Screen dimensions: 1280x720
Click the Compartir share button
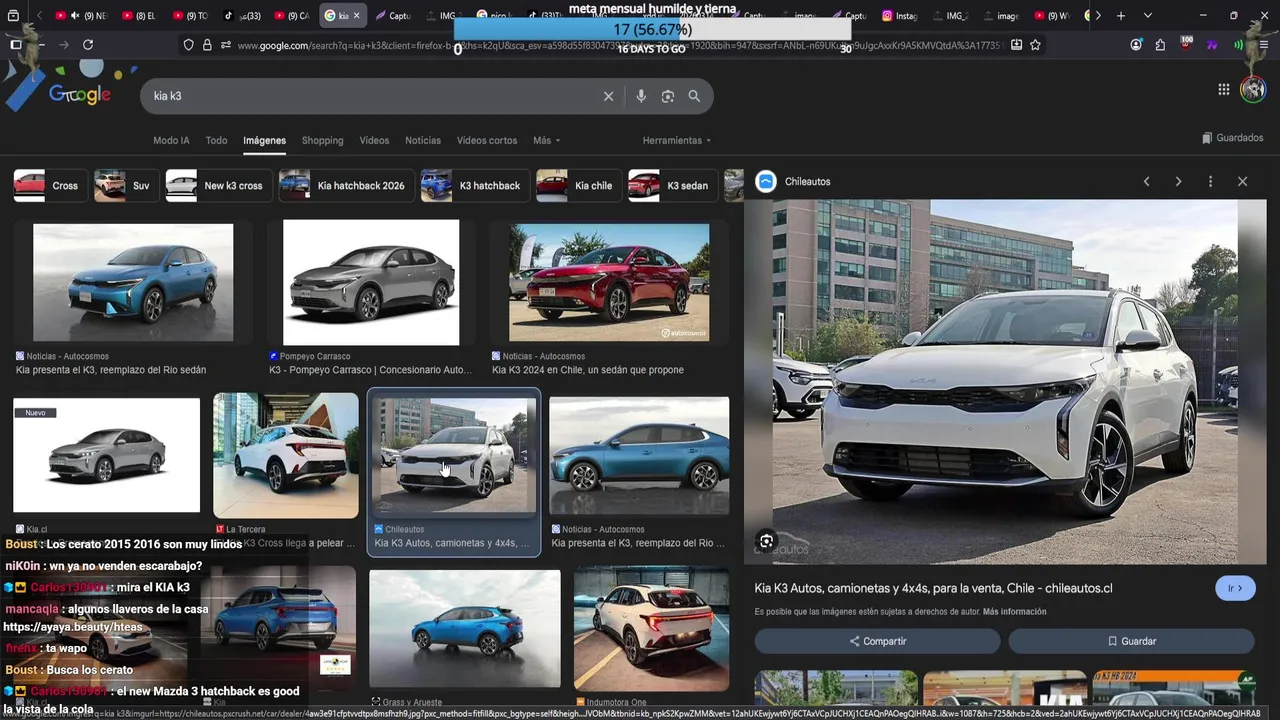[877, 641]
